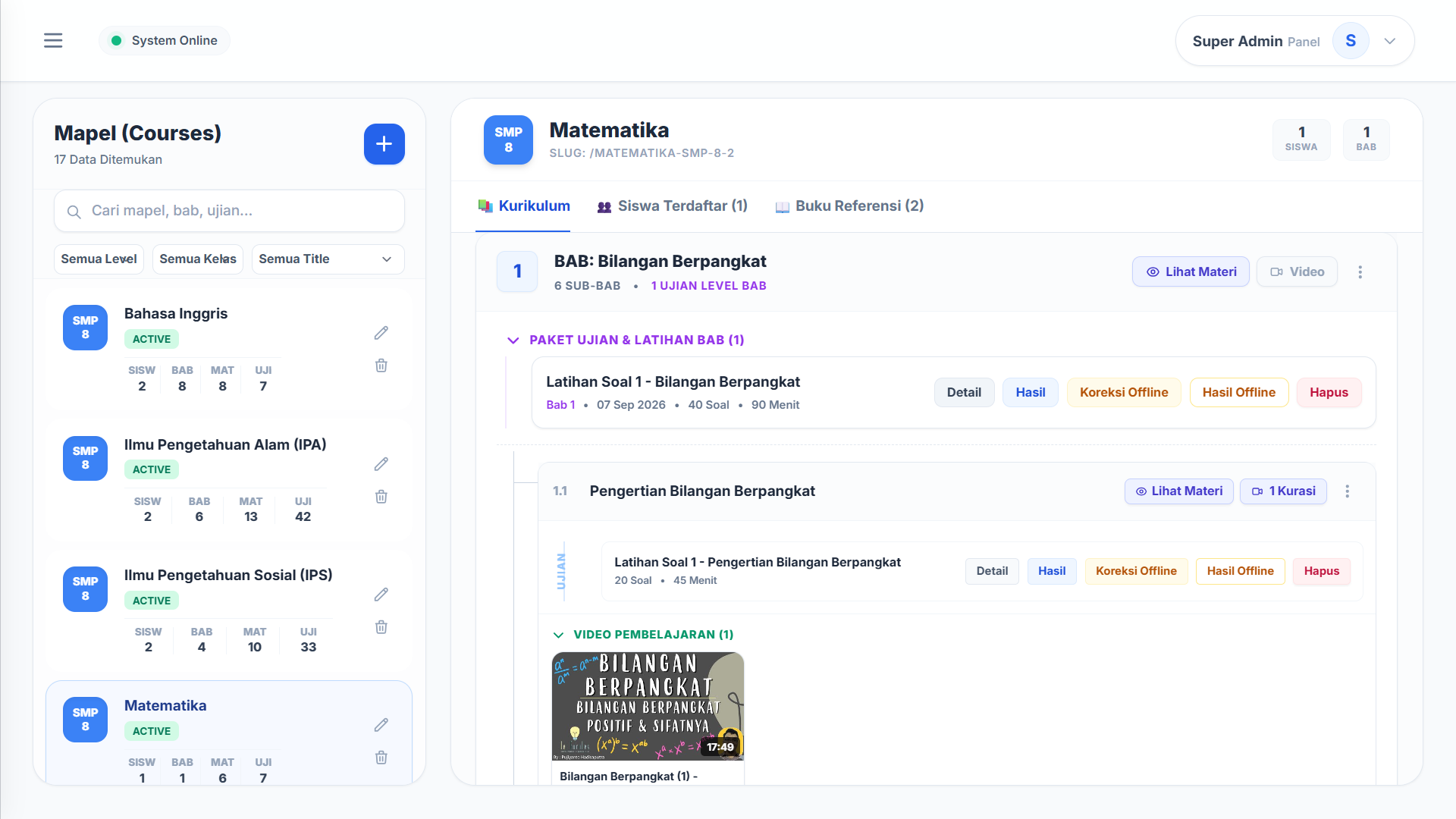1456x819 pixels.
Task: Edit the Bahasa Inggris course
Action: pyautogui.click(x=381, y=333)
